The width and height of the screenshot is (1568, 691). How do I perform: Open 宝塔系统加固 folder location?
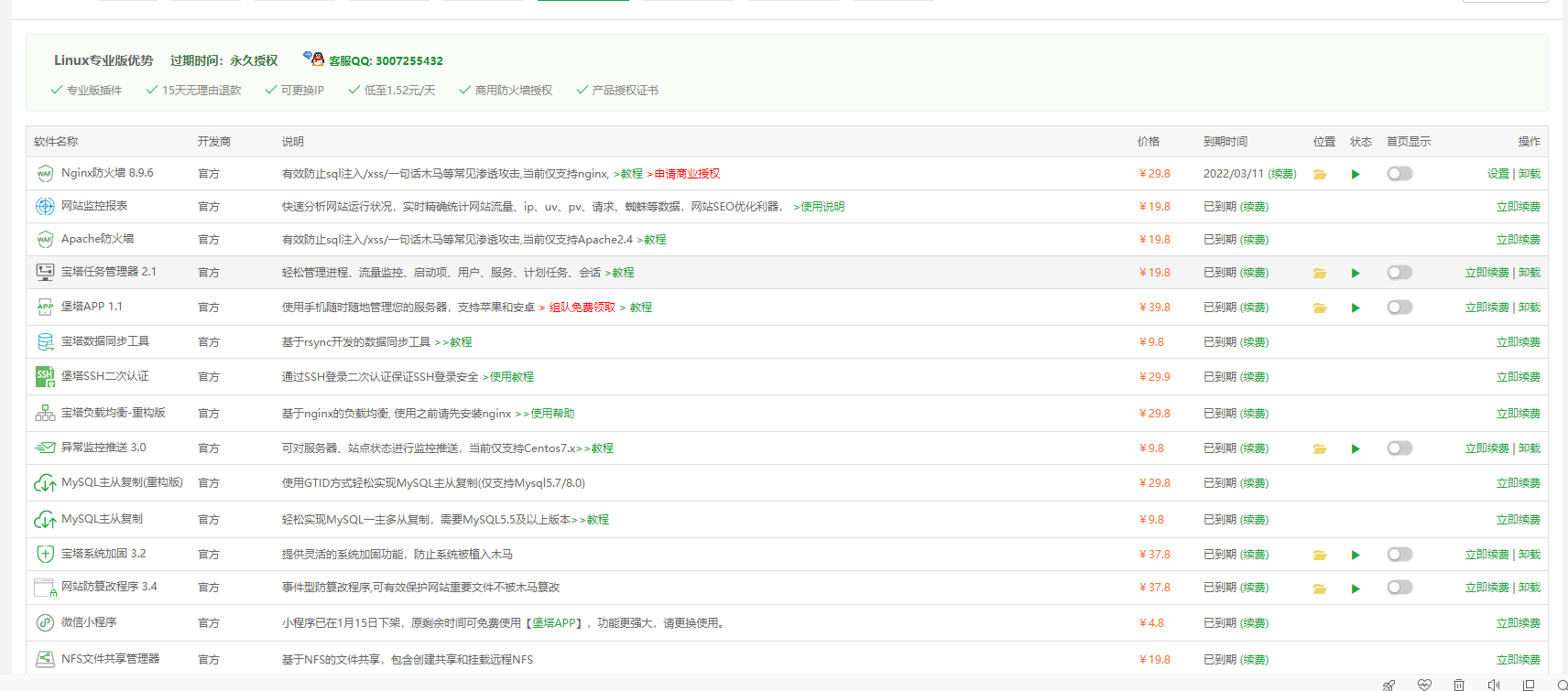pyautogui.click(x=1320, y=555)
